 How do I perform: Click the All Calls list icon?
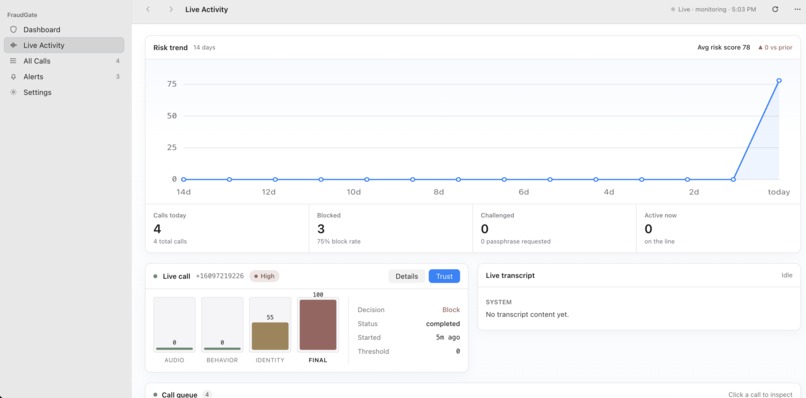click(13, 61)
